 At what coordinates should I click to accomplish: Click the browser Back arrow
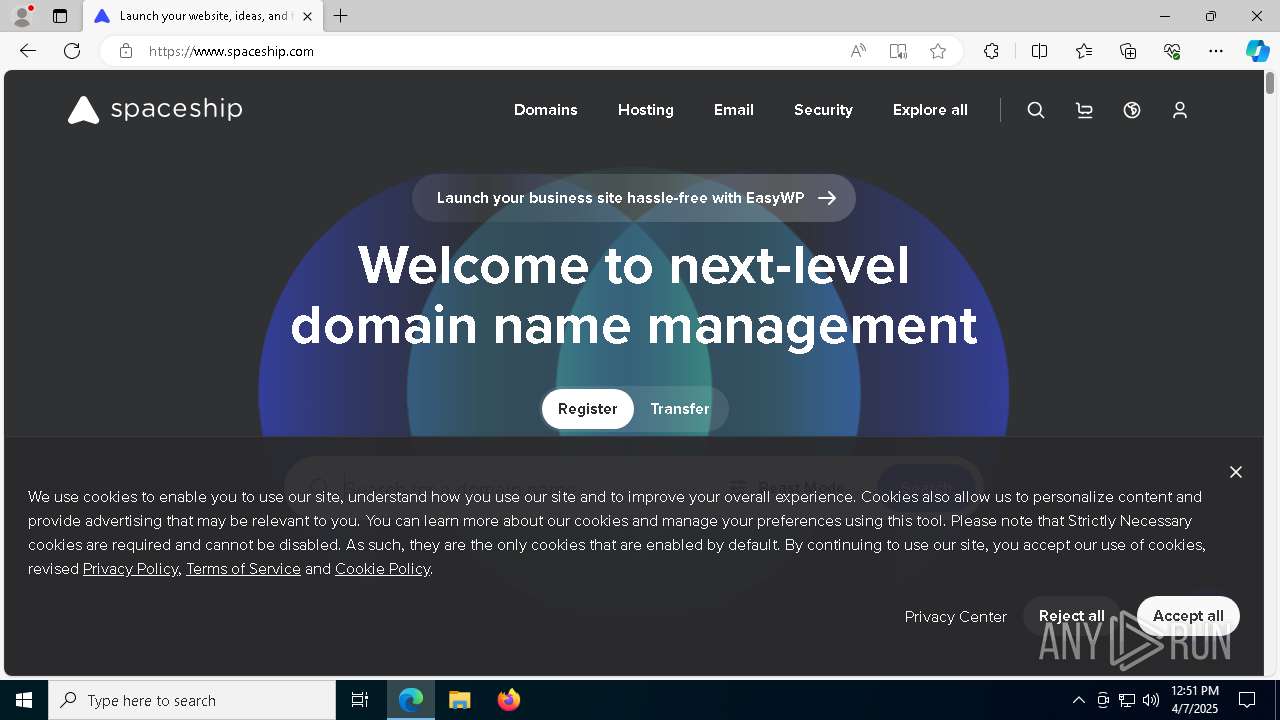click(x=28, y=51)
